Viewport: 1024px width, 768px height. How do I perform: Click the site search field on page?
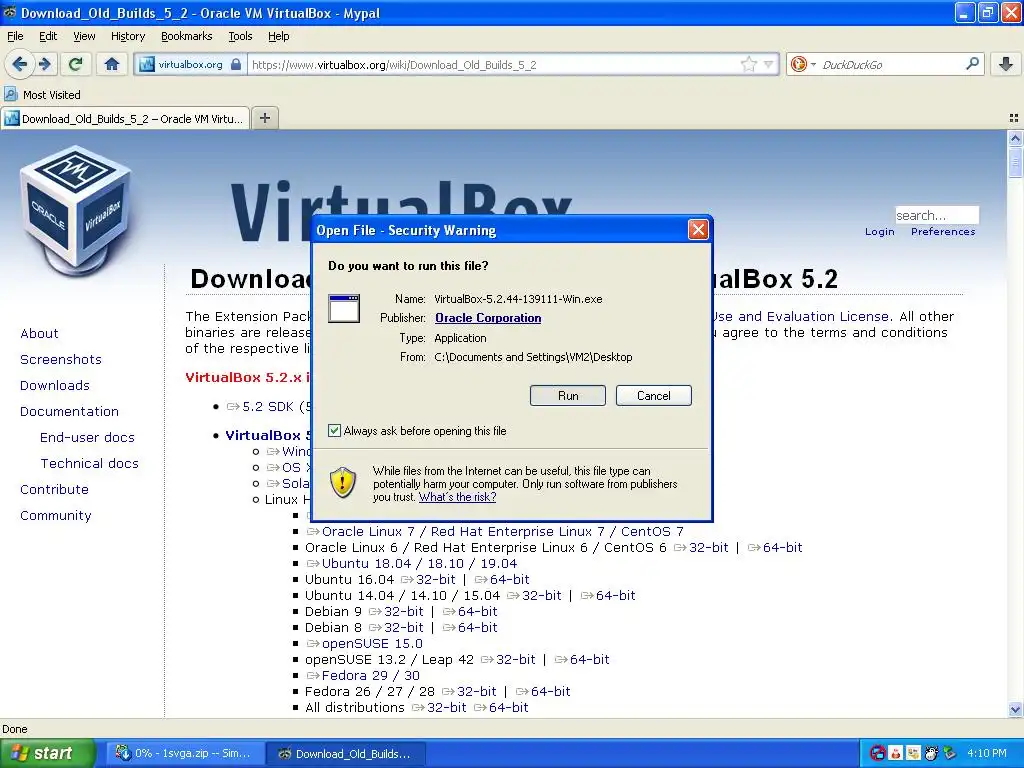point(936,215)
